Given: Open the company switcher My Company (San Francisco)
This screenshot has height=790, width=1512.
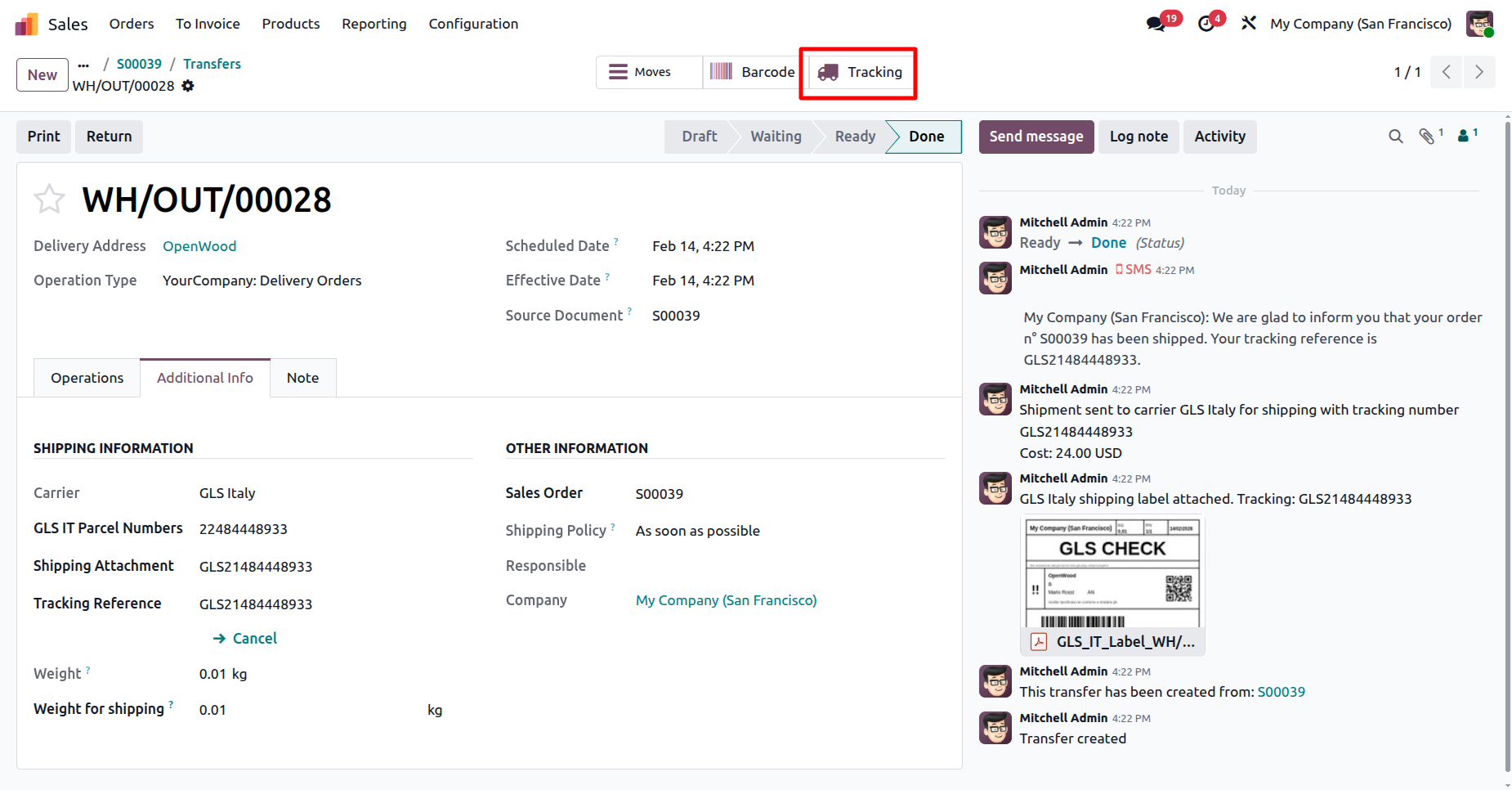Looking at the screenshot, I should tap(1360, 24).
